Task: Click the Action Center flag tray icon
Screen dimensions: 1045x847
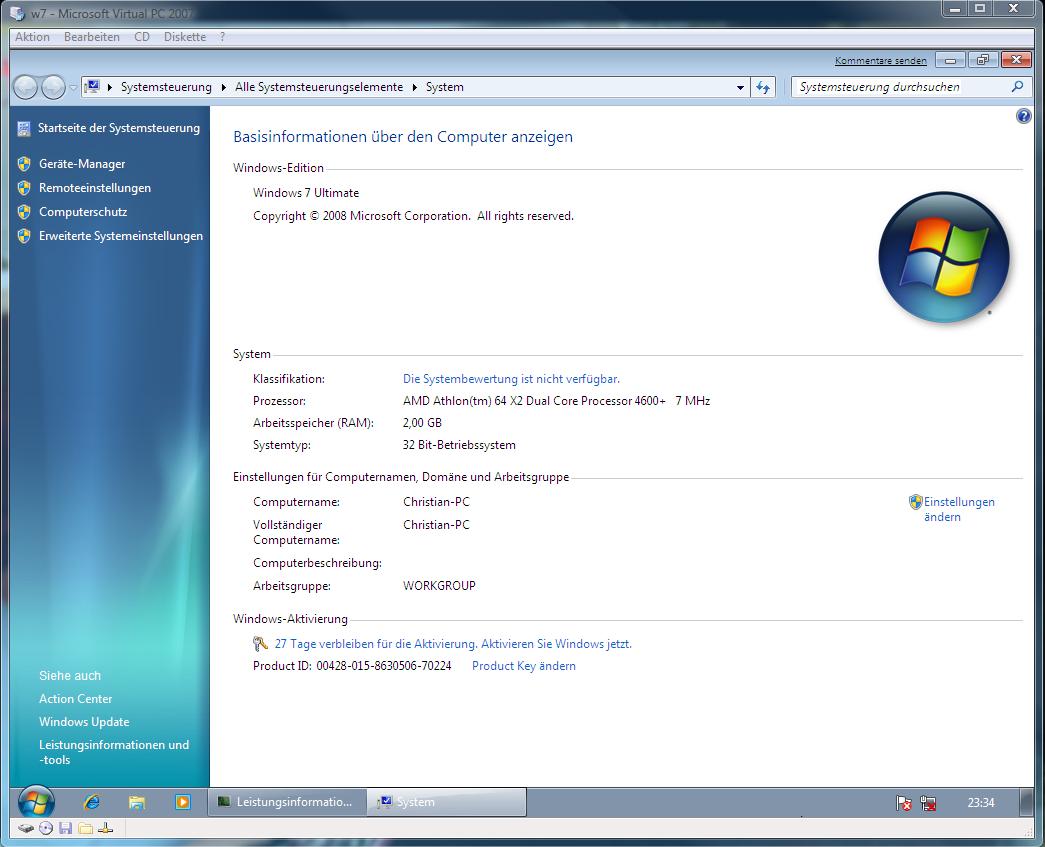Action: click(904, 804)
